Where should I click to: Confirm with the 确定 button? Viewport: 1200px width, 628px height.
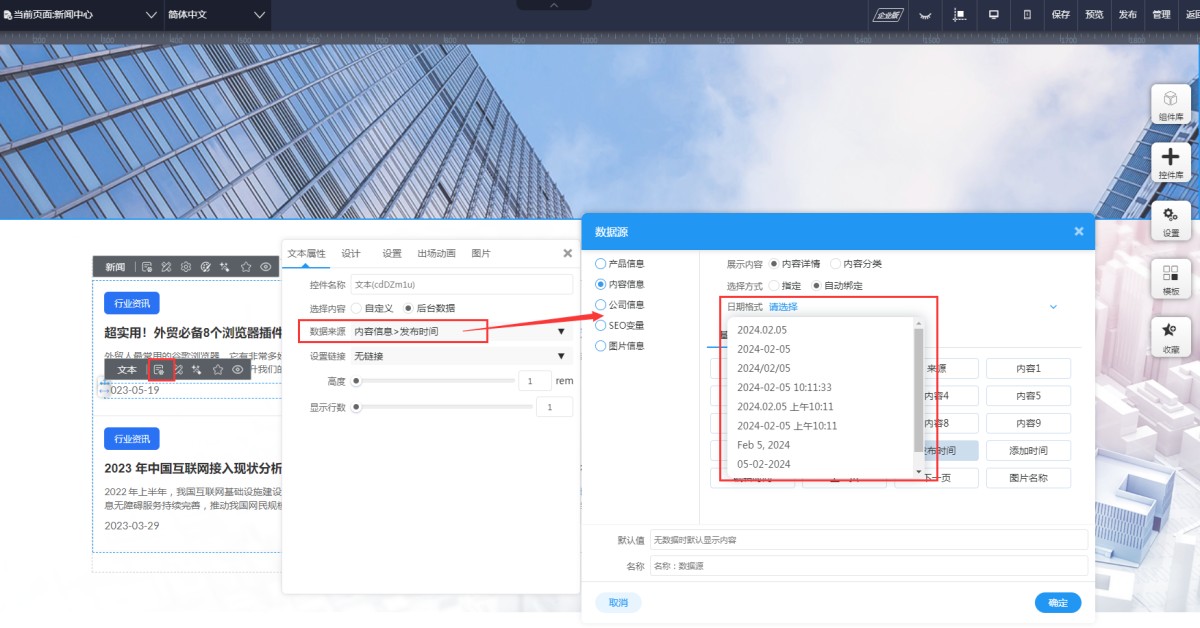tap(1058, 603)
